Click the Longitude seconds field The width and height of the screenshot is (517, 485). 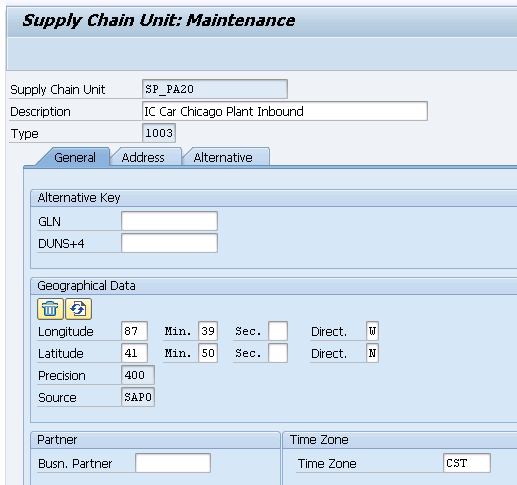tap(278, 331)
